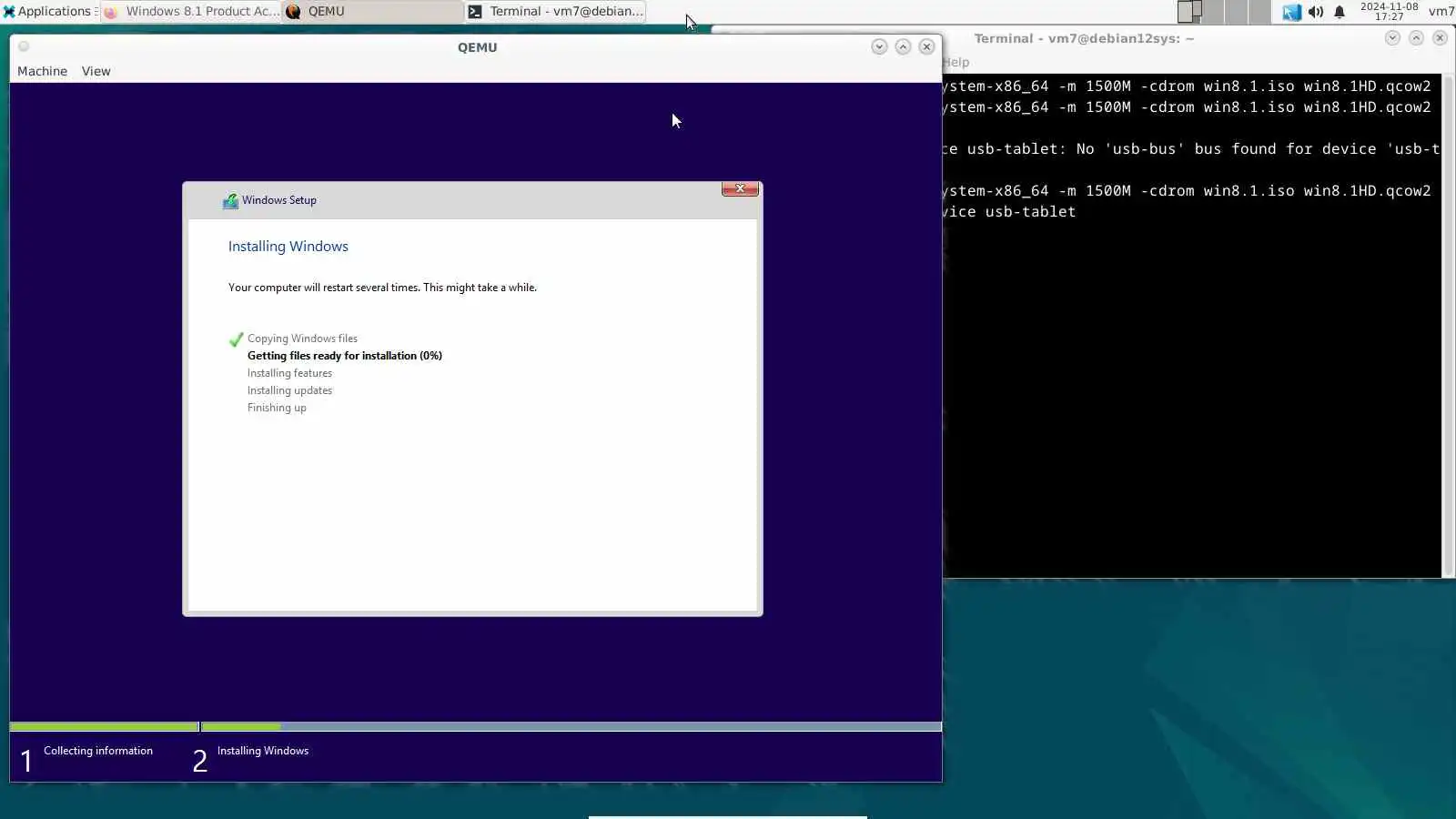Click the "Copying Windows files" step

coord(302,339)
